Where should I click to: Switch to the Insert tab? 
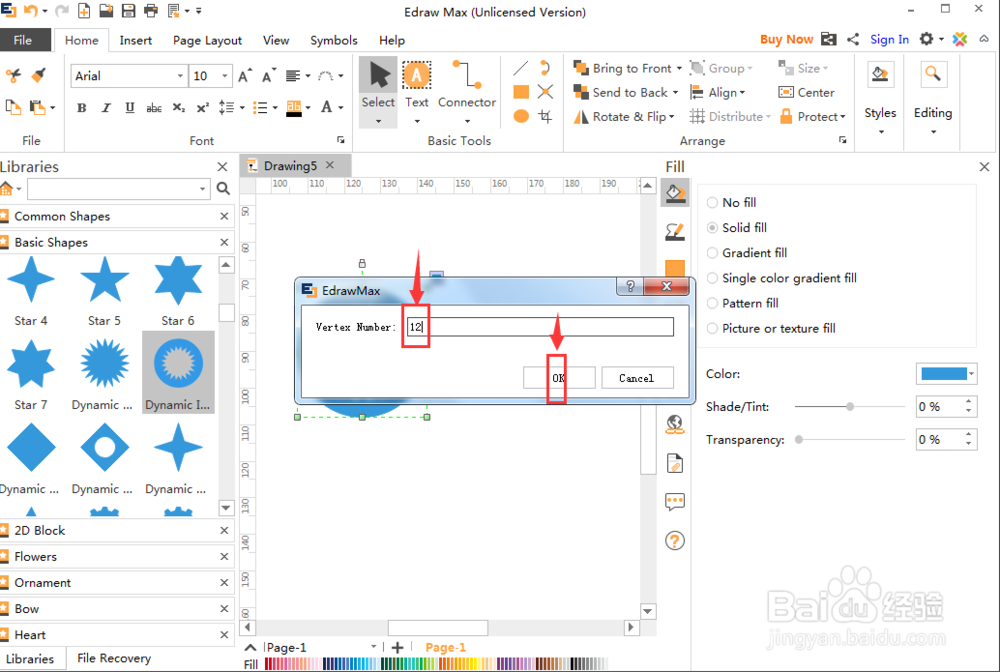pos(136,40)
